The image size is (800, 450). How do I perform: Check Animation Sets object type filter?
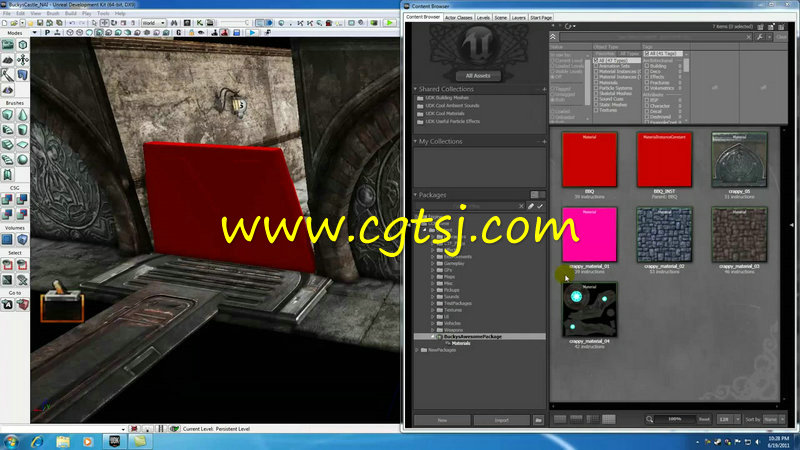pyautogui.click(x=596, y=66)
